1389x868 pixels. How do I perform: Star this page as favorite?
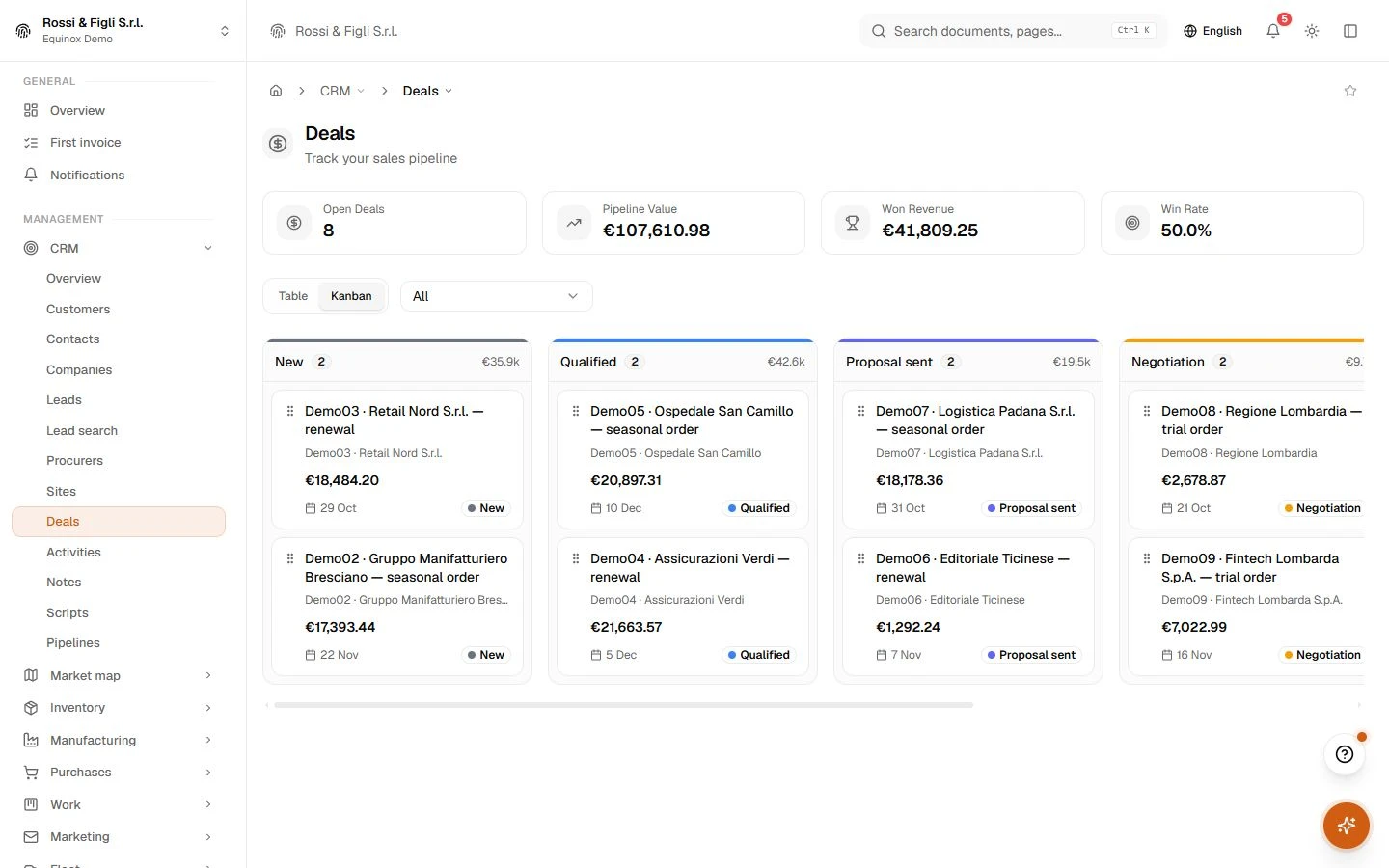coord(1350,91)
